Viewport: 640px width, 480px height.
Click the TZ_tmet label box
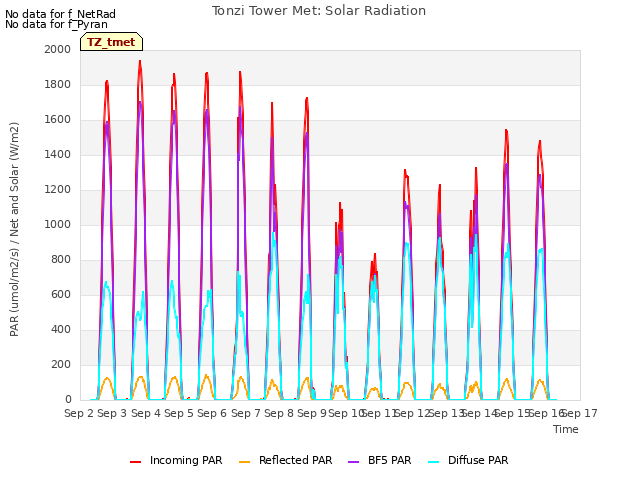111,42
